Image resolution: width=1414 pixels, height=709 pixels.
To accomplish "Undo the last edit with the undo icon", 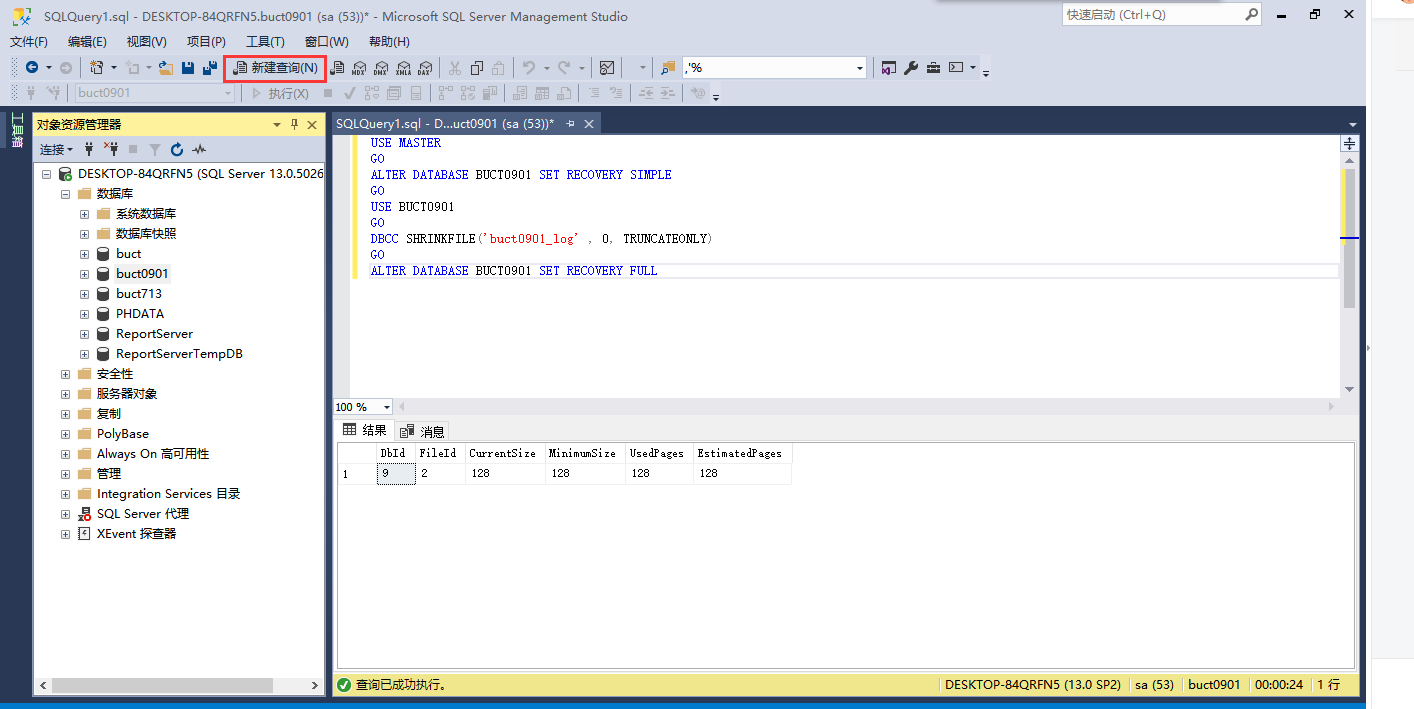I will point(531,67).
